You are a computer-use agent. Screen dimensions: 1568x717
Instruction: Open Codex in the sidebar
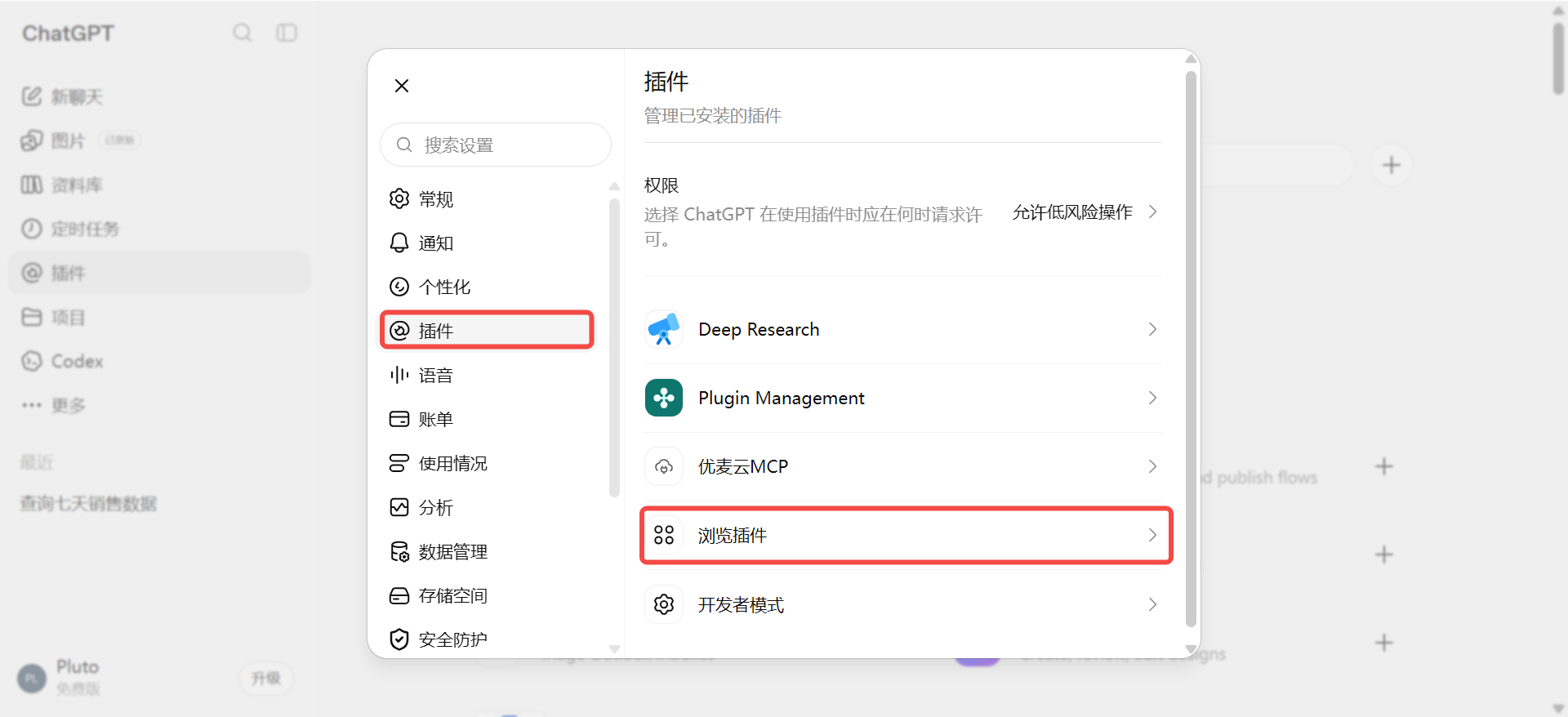click(159, 361)
